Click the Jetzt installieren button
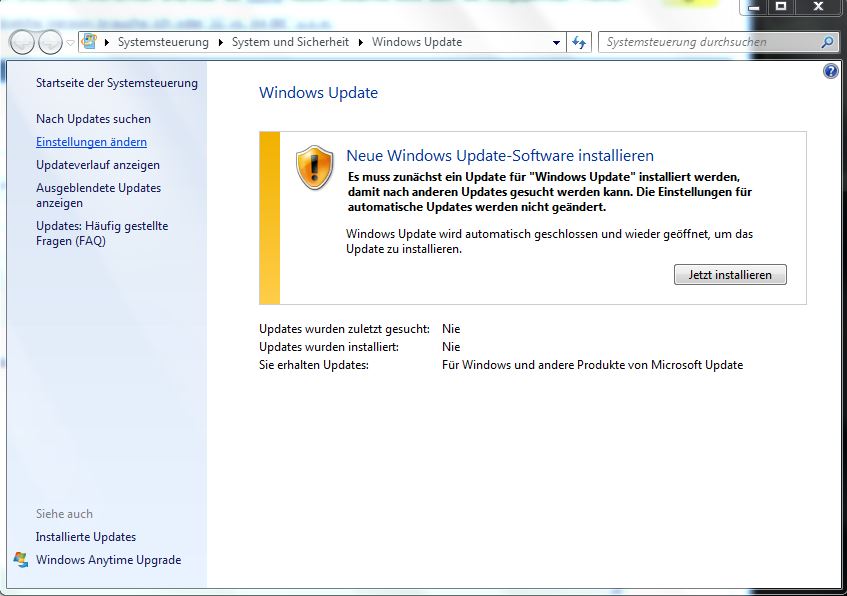 [730, 274]
